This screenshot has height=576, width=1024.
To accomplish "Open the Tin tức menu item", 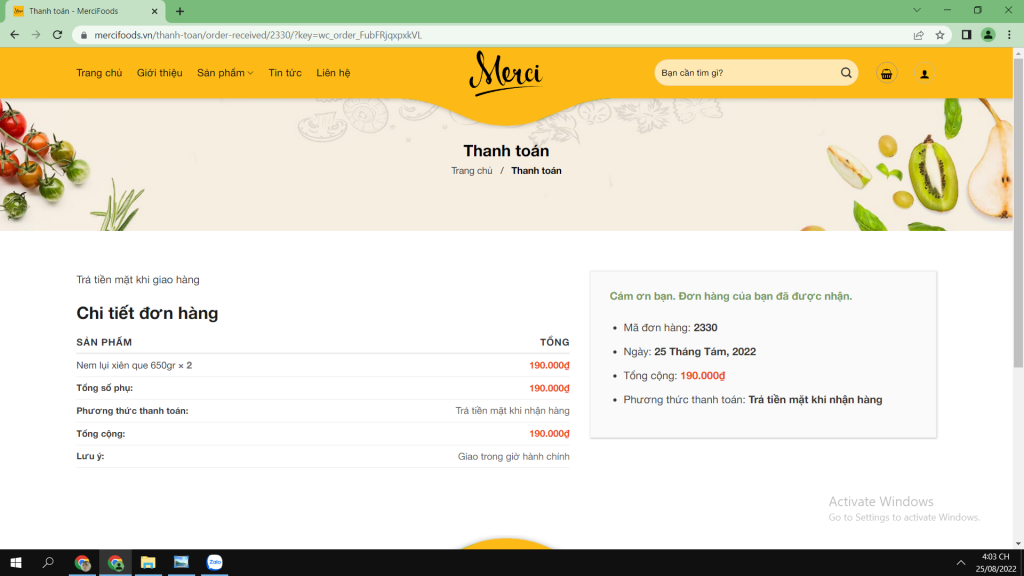I will [285, 73].
